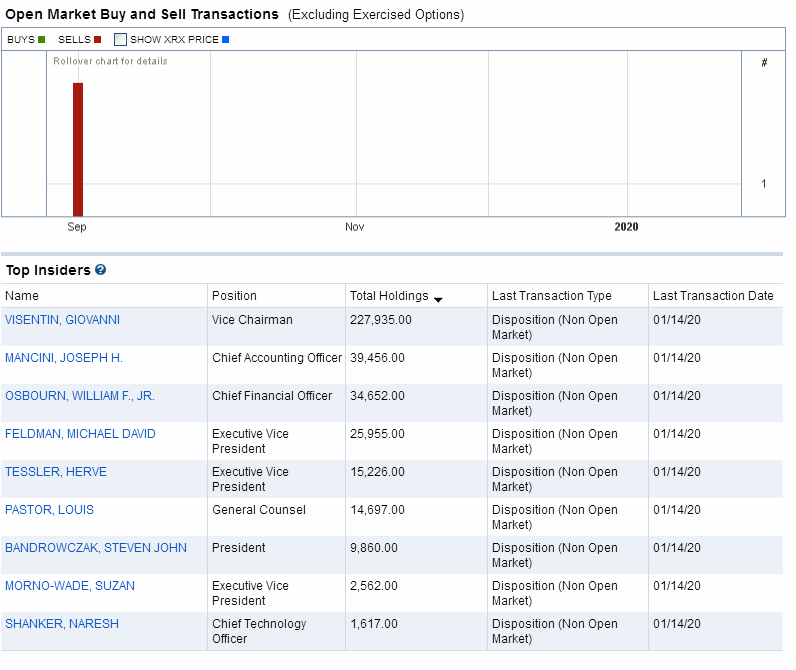Click the red SELLS legend square
This screenshot has height=670, width=796.
click(x=97, y=40)
